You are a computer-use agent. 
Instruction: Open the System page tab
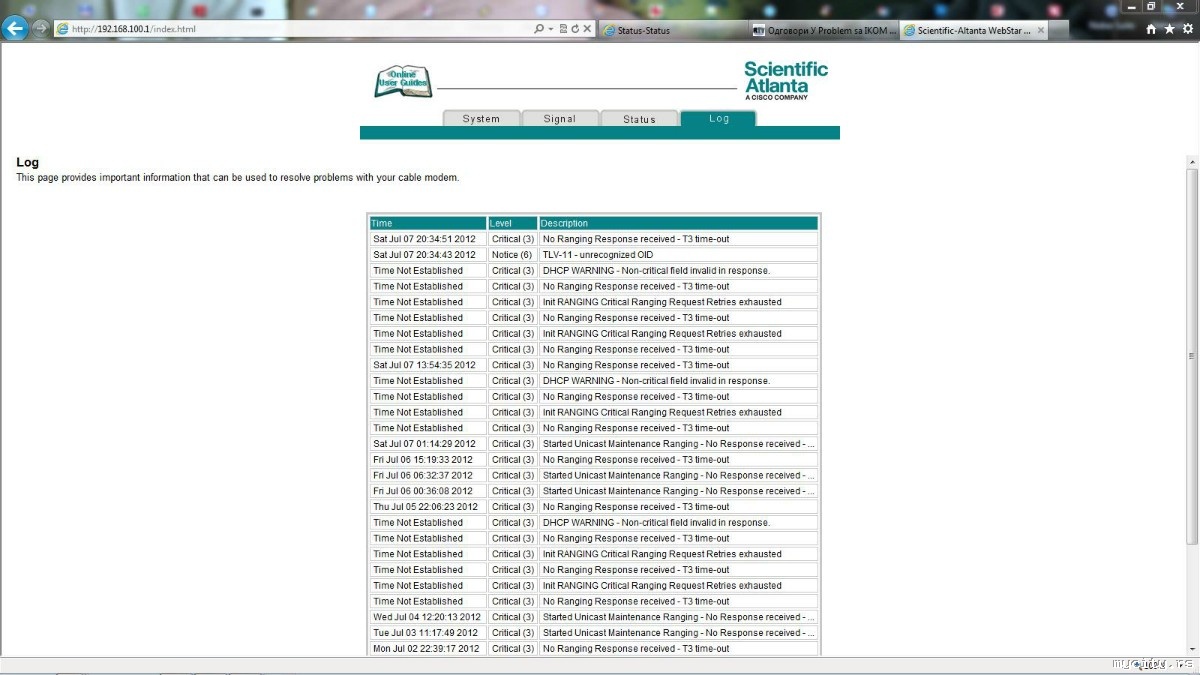coord(481,118)
